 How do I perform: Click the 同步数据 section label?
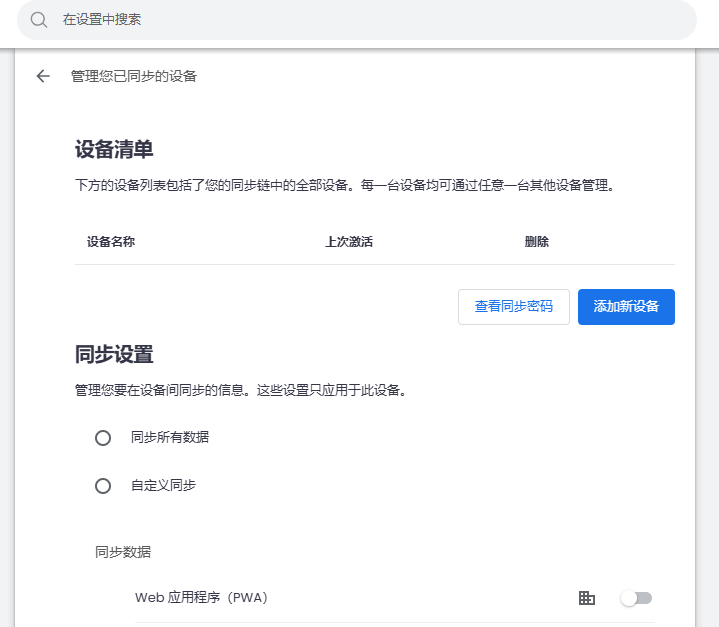click(x=123, y=552)
